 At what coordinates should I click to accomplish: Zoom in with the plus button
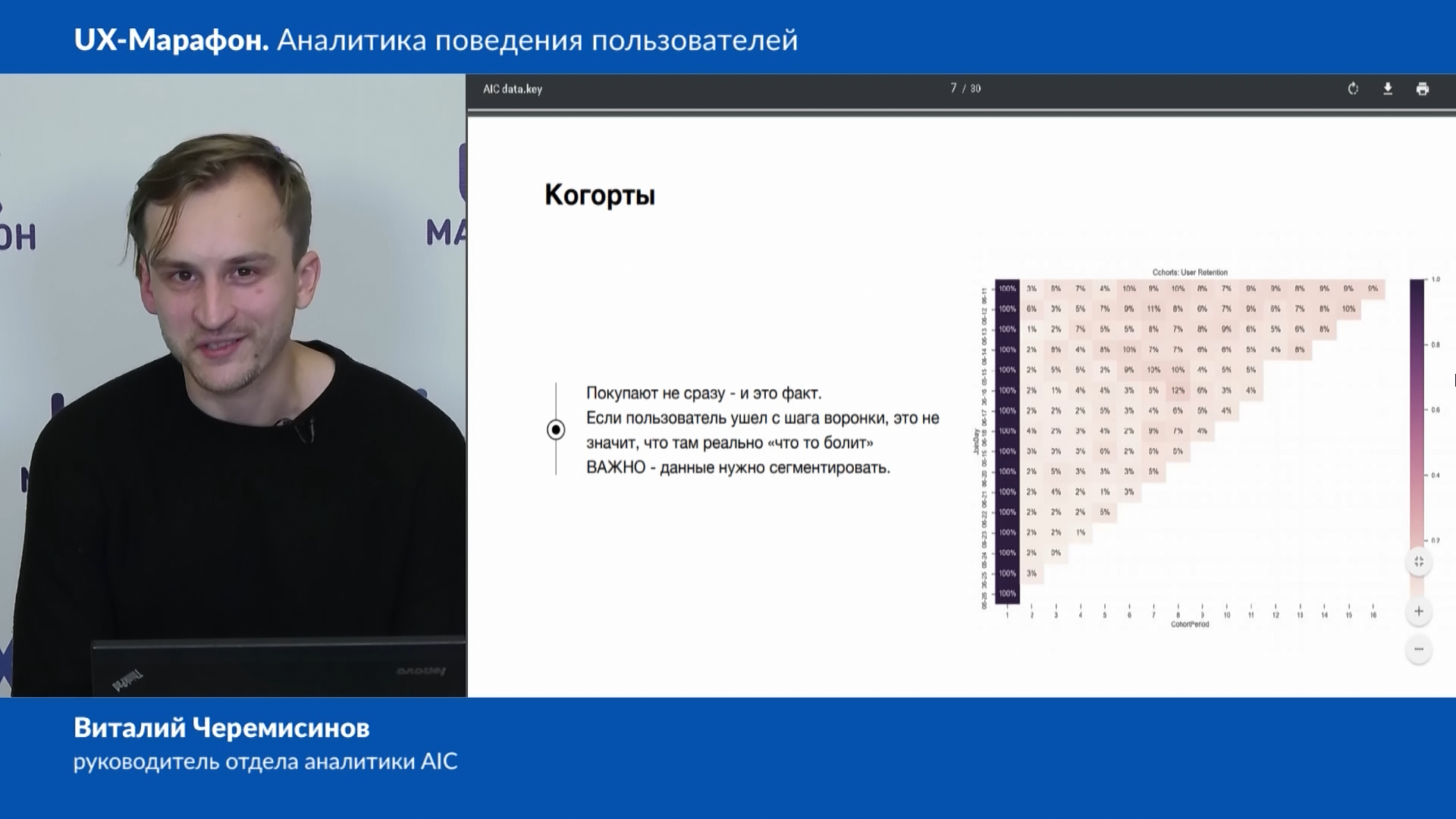click(x=1419, y=611)
